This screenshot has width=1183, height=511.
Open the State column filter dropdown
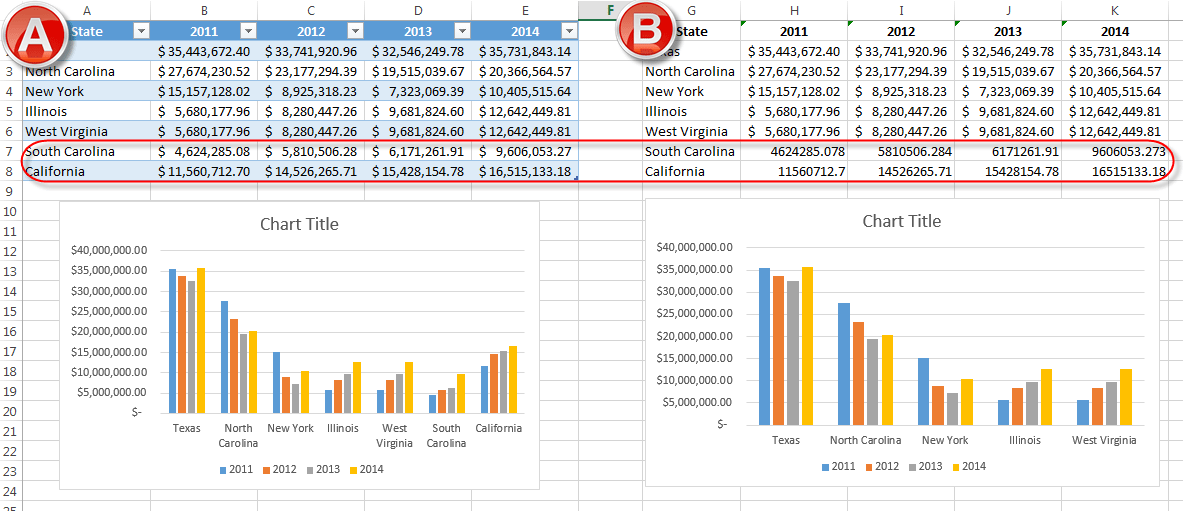point(141,31)
